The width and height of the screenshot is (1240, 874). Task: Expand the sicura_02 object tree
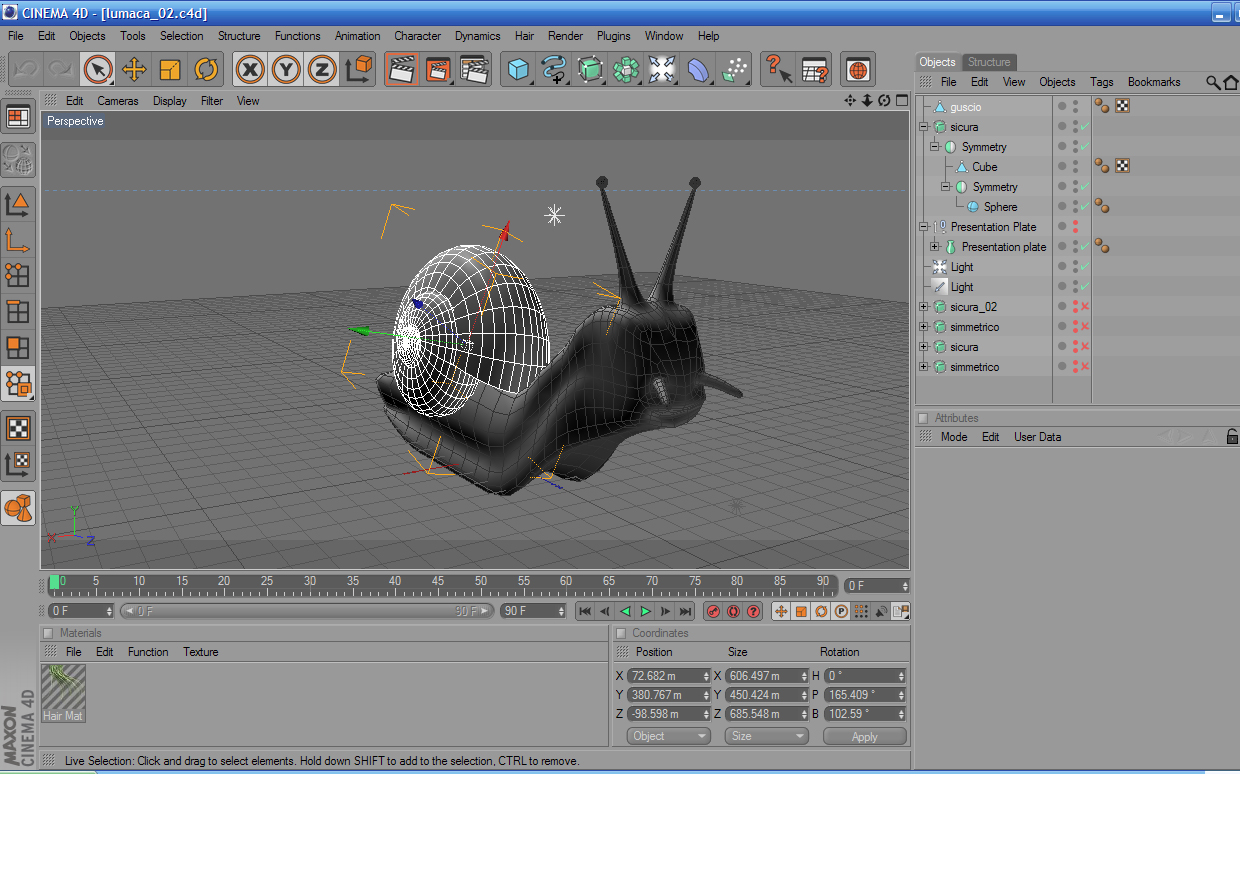click(x=924, y=307)
